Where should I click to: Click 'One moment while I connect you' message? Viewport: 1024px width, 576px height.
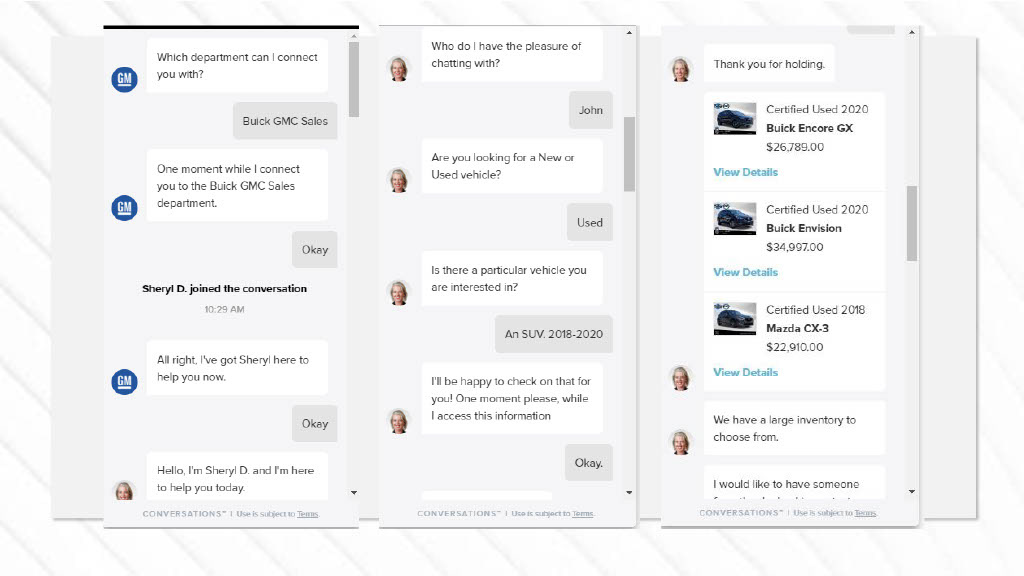pos(237,185)
